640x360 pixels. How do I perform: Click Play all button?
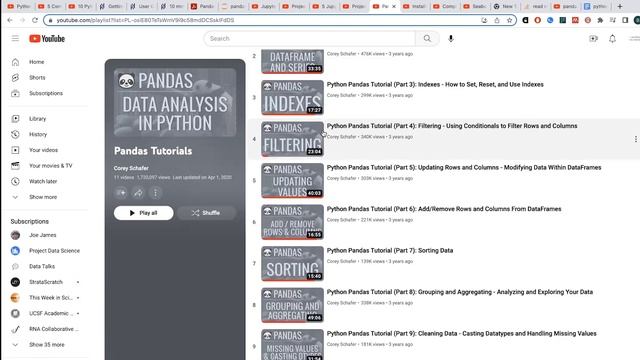click(144, 213)
